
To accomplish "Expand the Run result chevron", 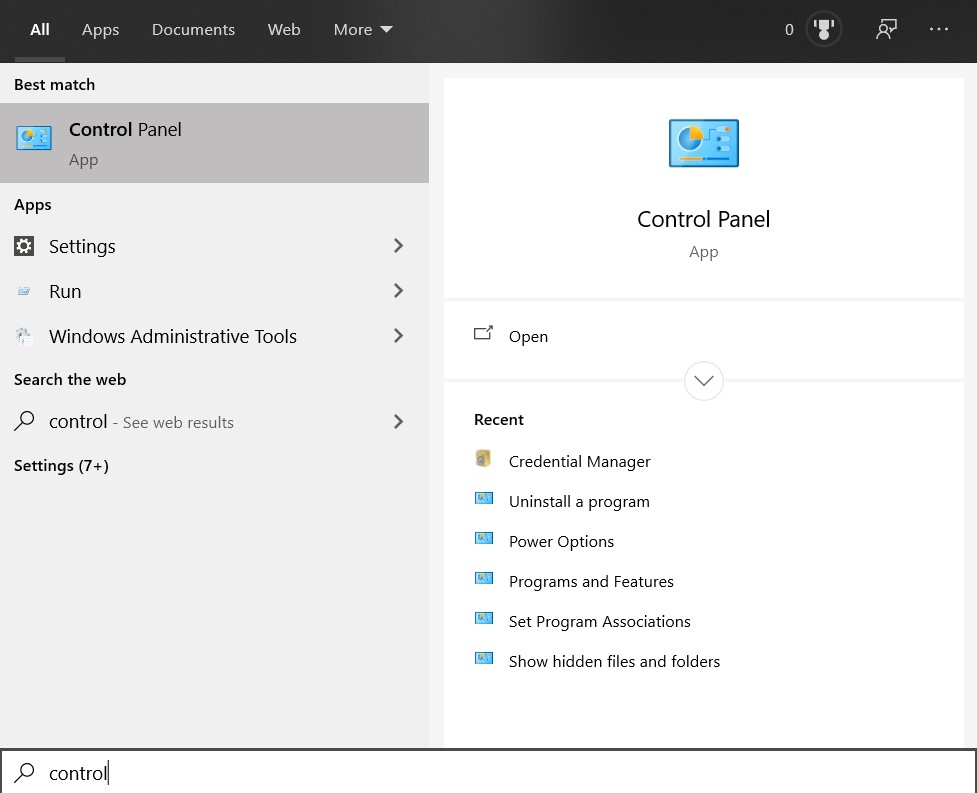I will pos(398,291).
